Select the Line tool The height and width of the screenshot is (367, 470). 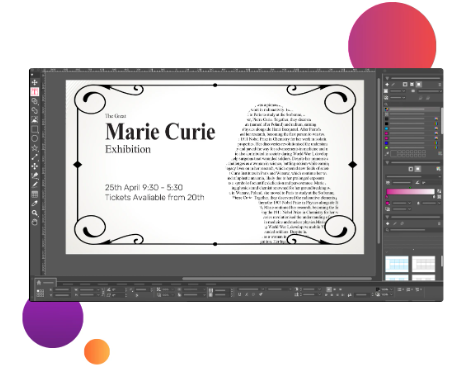tap(35, 157)
